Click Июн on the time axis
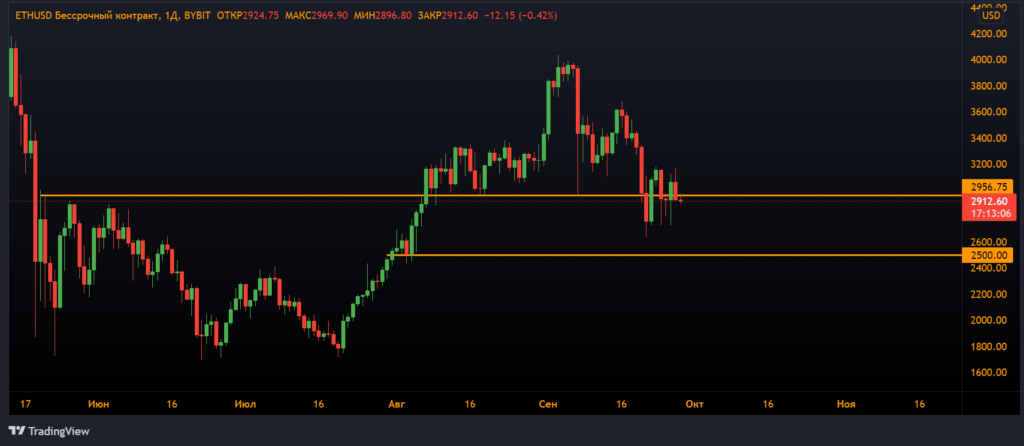The width and height of the screenshot is (1024, 446). (99, 404)
